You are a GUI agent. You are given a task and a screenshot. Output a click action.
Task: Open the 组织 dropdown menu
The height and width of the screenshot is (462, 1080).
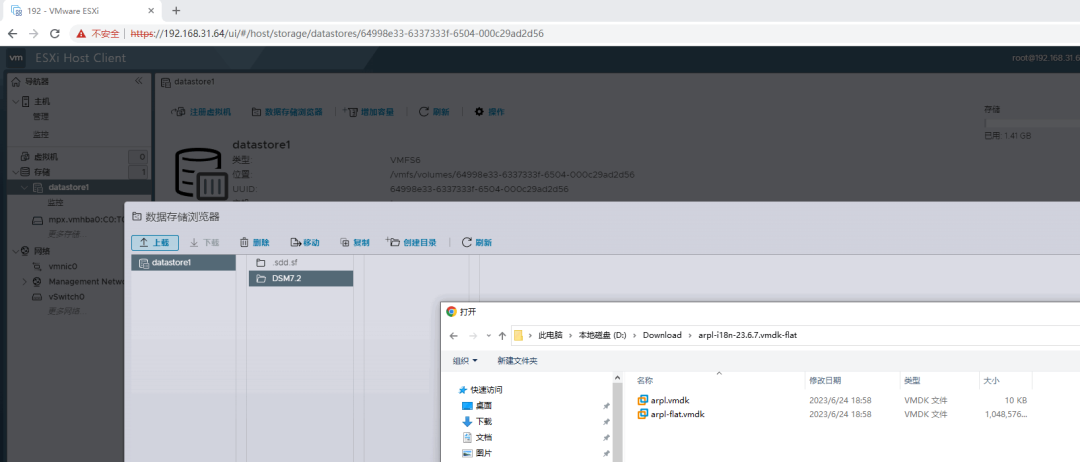465,361
